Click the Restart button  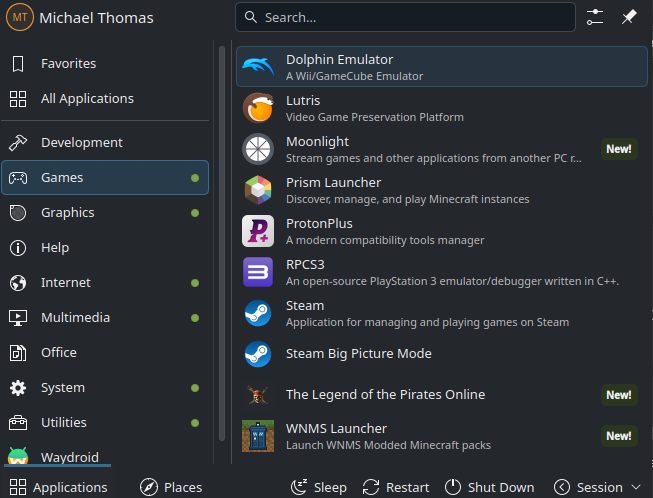pos(396,487)
